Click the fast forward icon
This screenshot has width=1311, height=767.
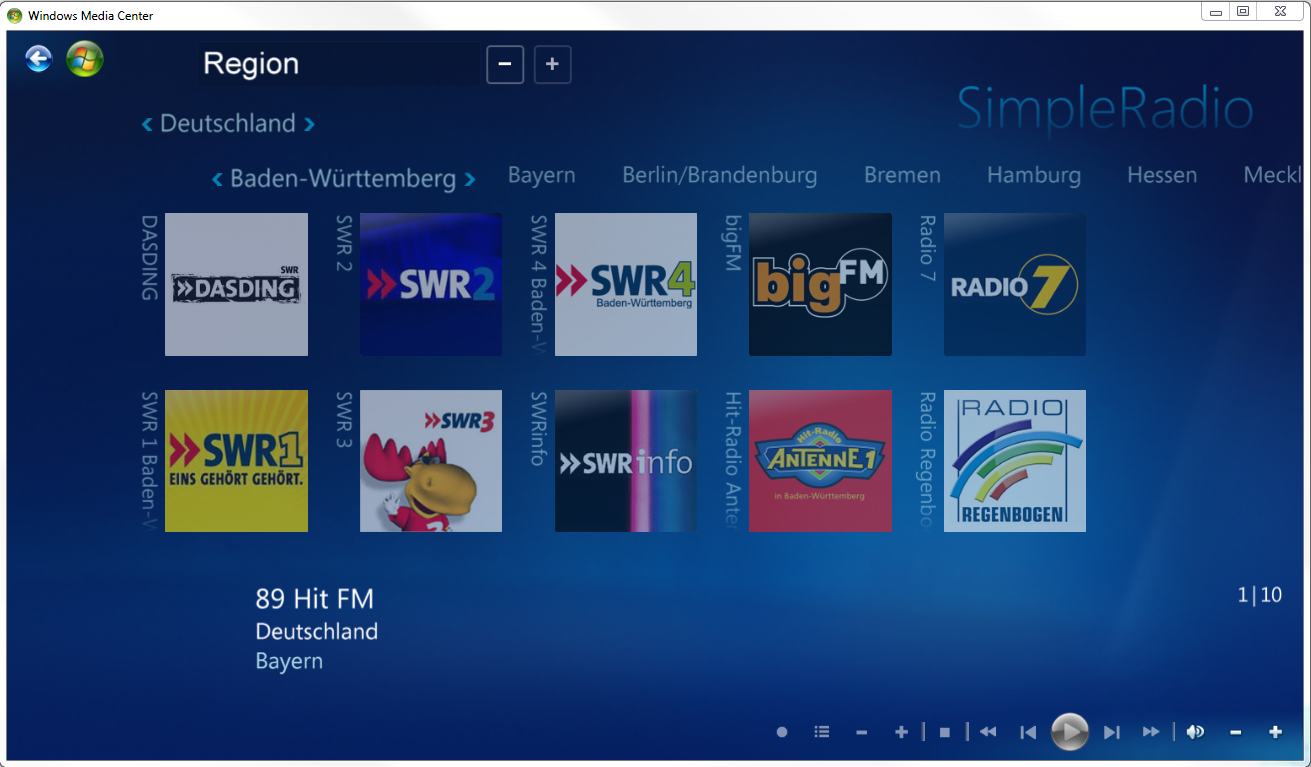click(x=1150, y=731)
